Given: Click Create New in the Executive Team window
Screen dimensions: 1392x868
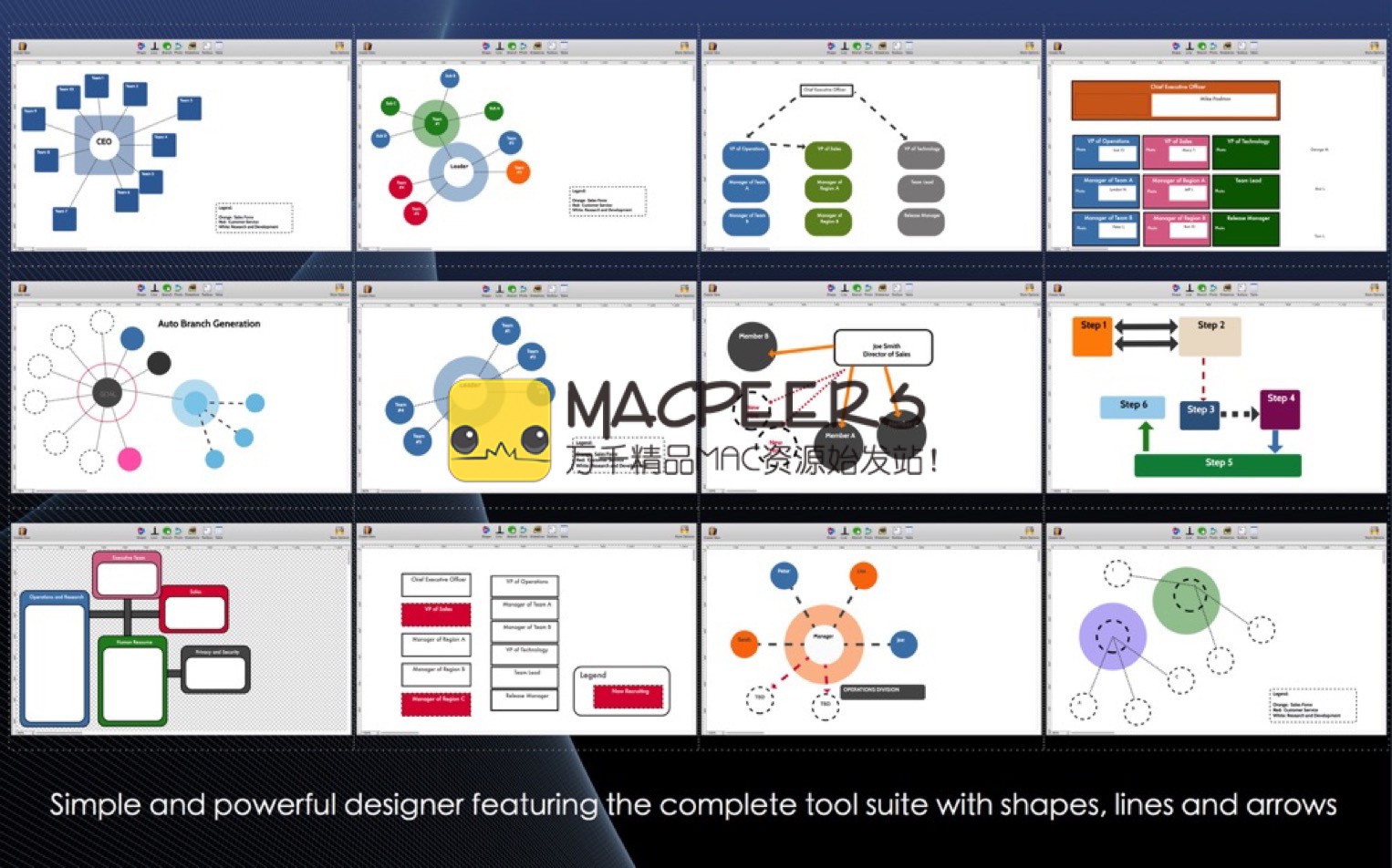Looking at the screenshot, I should [x=22, y=532].
